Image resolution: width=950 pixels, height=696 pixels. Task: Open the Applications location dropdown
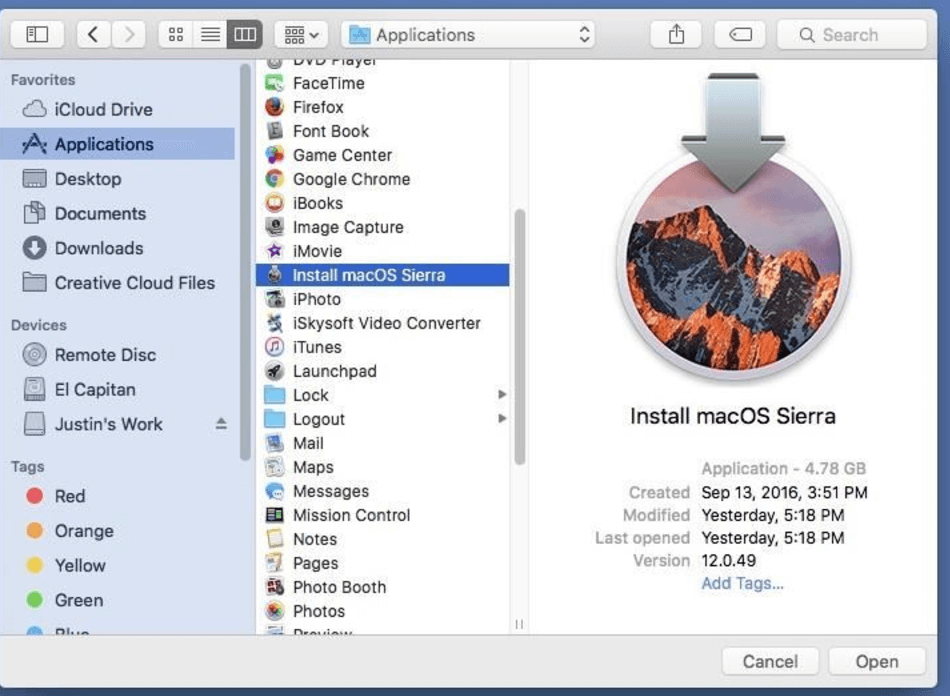(468, 33)
